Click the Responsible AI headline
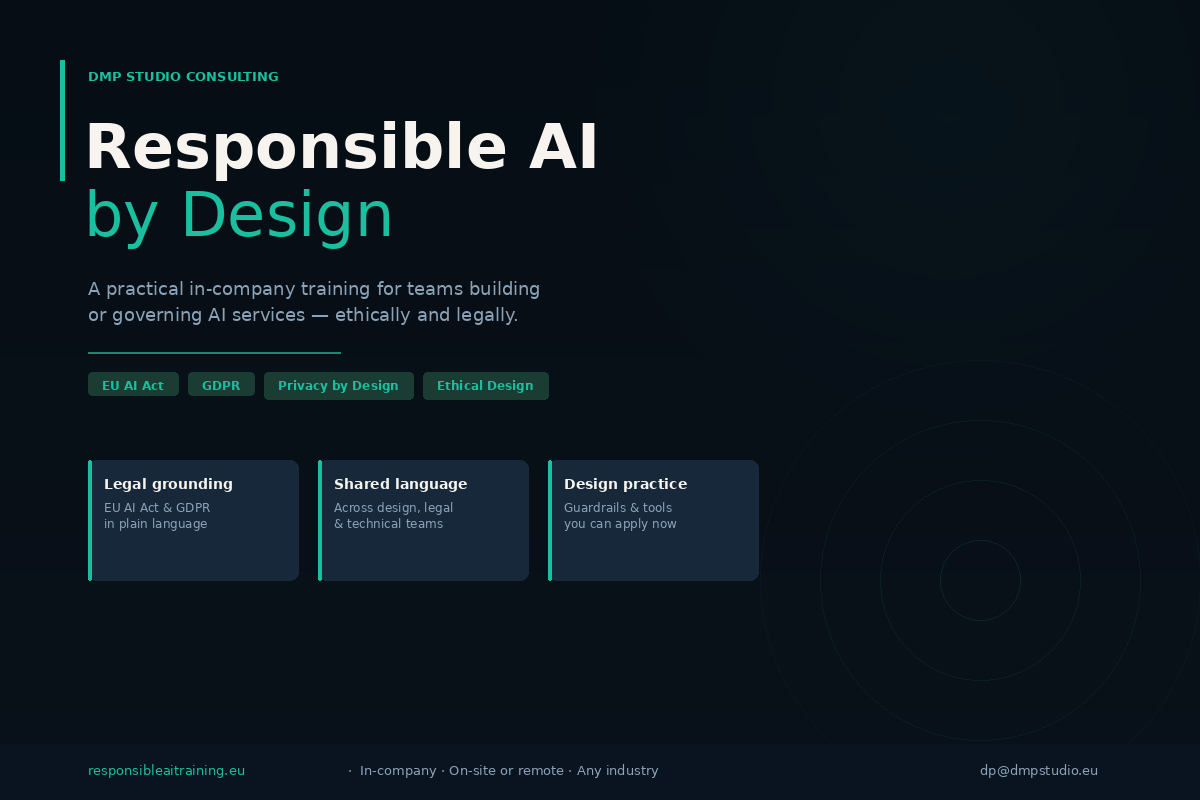 pos(342,148)
